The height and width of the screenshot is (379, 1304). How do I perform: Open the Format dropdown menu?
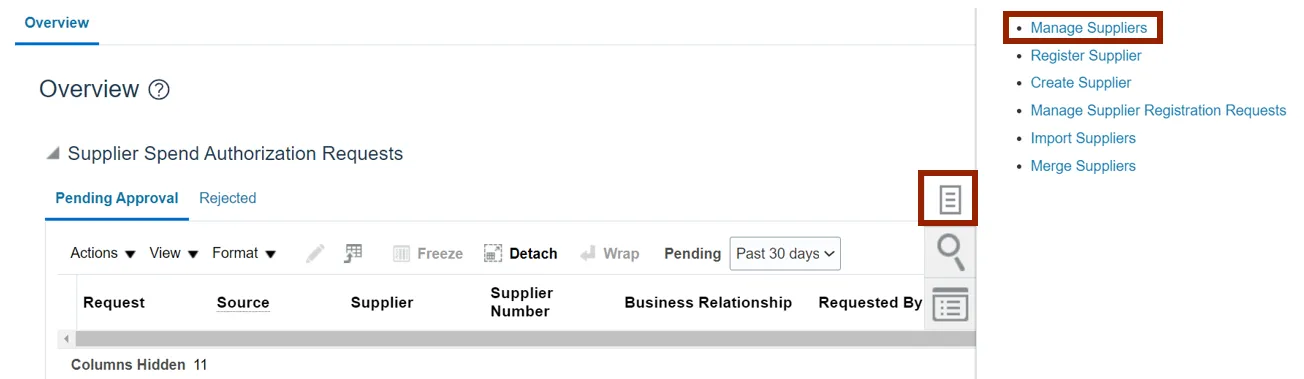coord(244,254)
